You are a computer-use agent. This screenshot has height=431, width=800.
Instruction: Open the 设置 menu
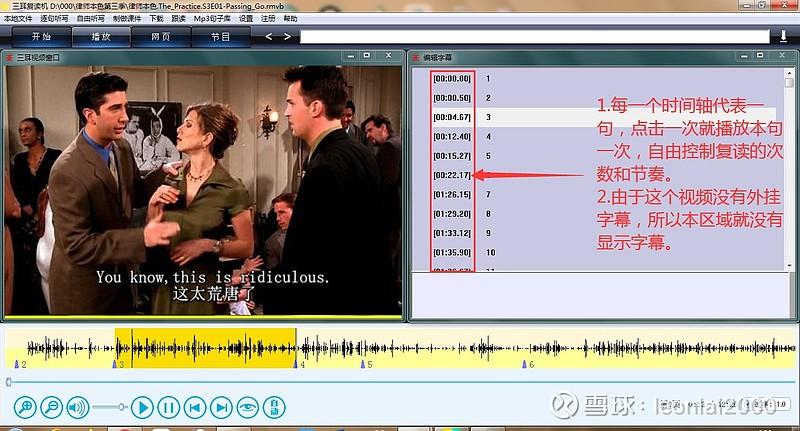click(x=246, y=18)
